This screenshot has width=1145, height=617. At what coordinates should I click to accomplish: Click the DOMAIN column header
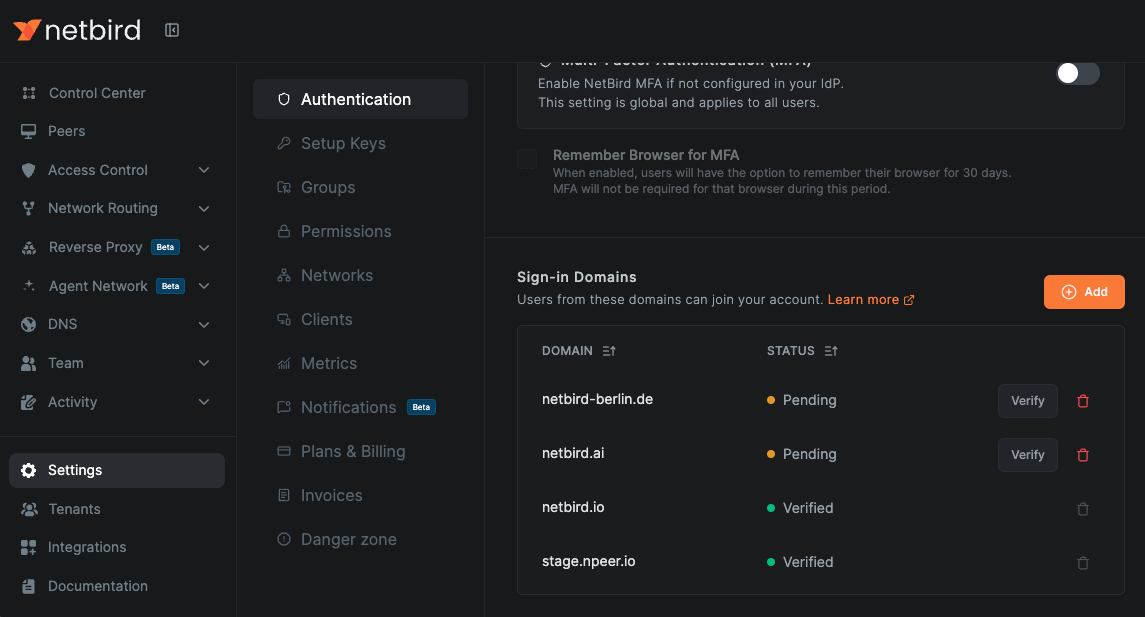pyautogui.click(x=567, y=351)
